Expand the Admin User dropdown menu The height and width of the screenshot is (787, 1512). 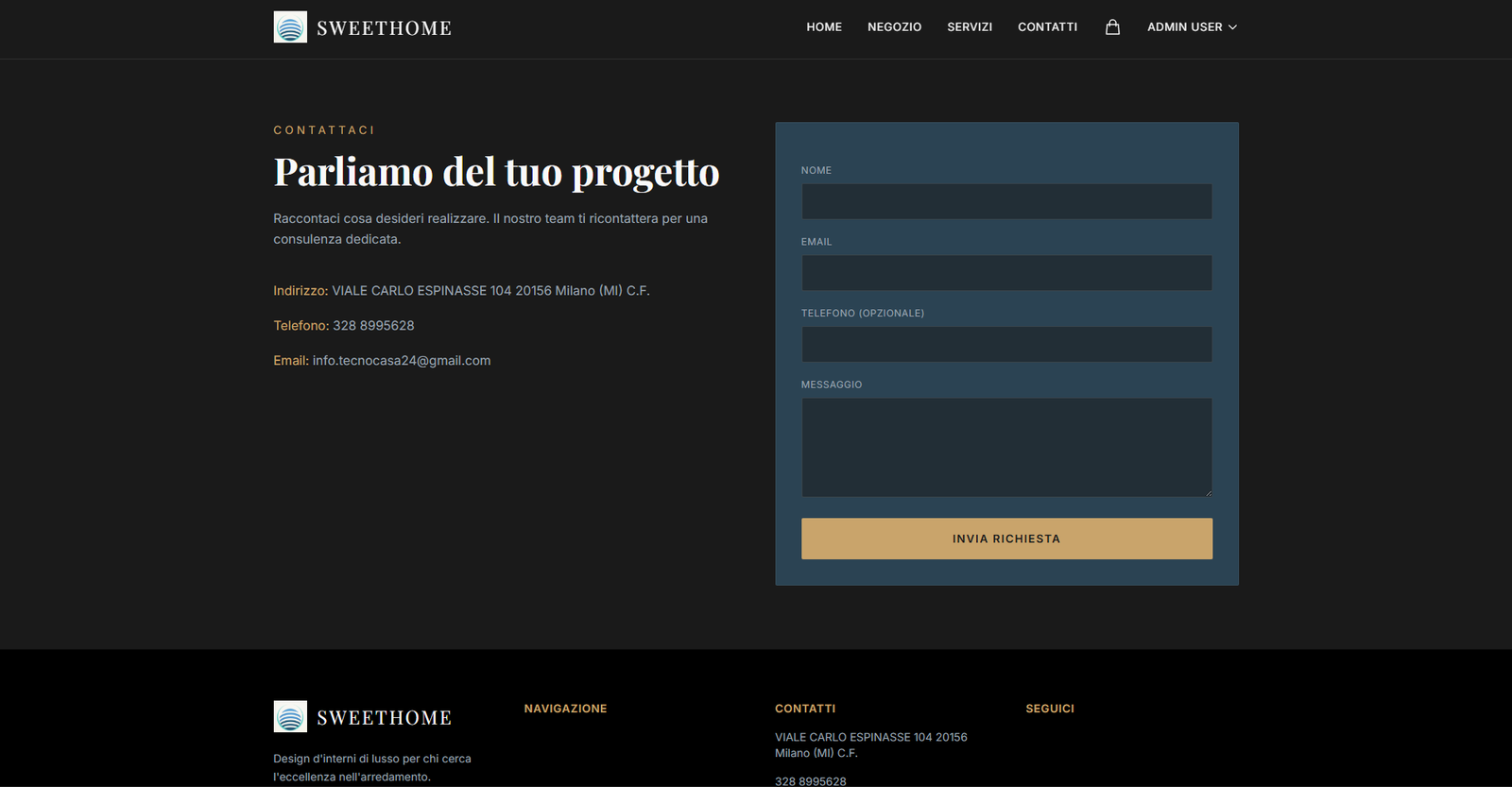coord(1192,27)
